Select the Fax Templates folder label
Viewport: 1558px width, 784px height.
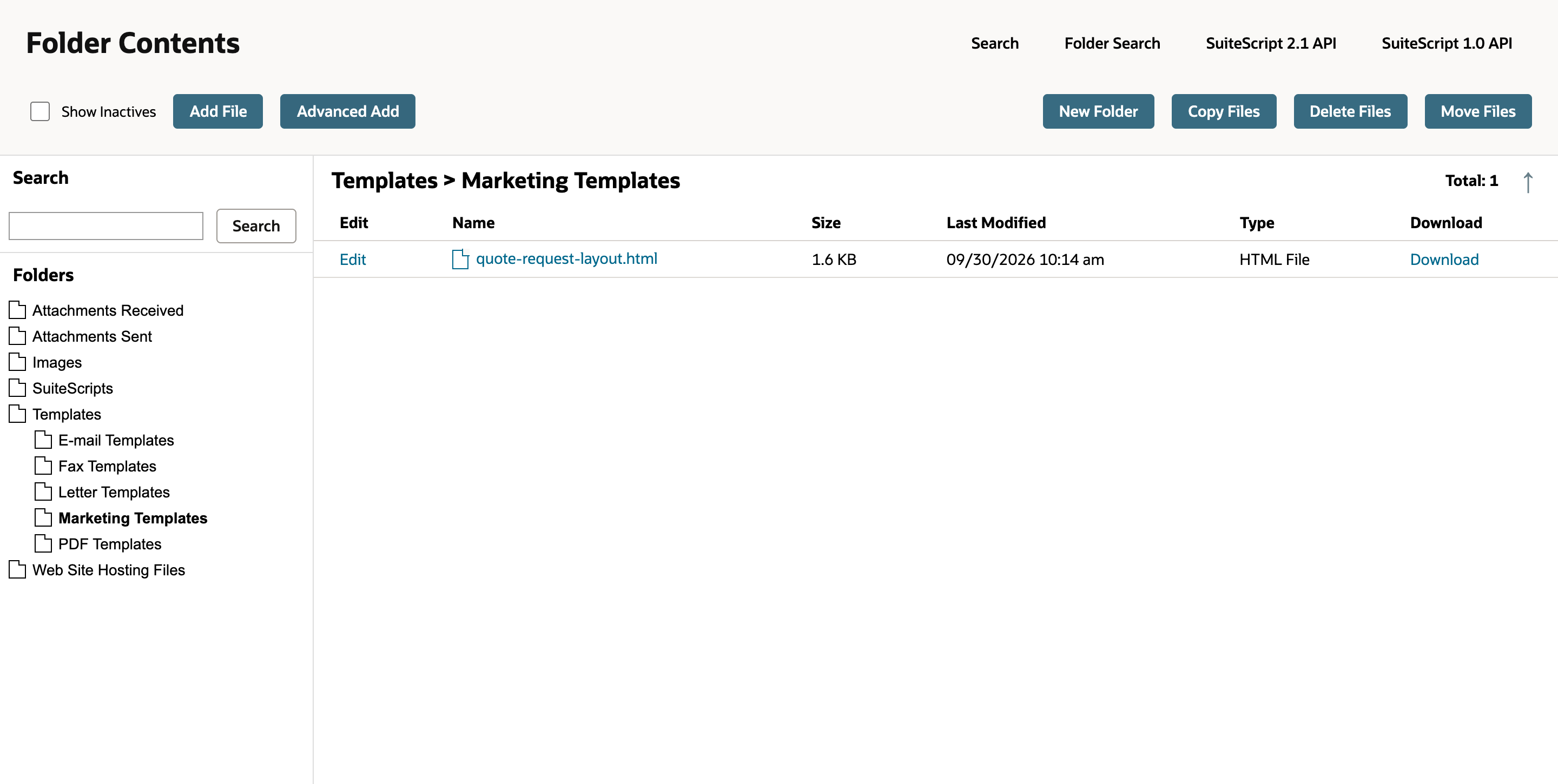tap(107, 466)
